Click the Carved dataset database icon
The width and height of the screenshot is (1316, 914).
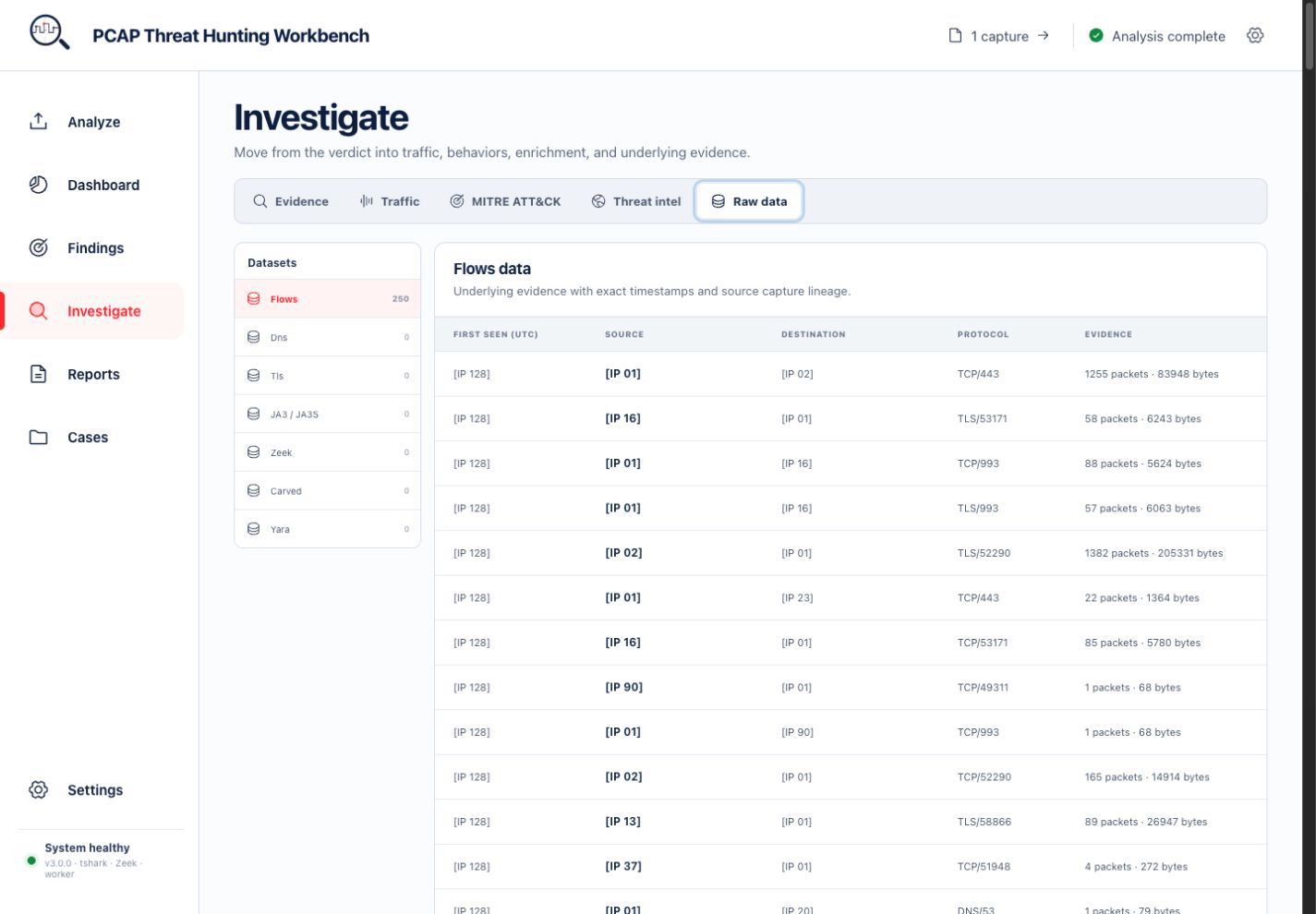click(254, 491)
